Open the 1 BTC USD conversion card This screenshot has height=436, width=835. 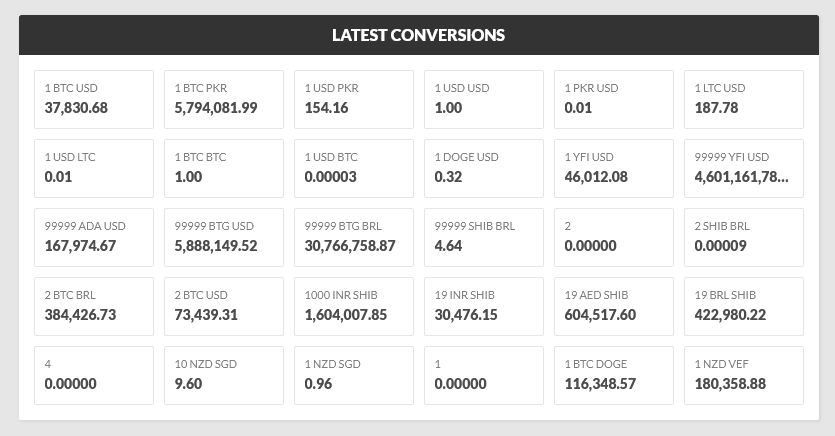94,100
